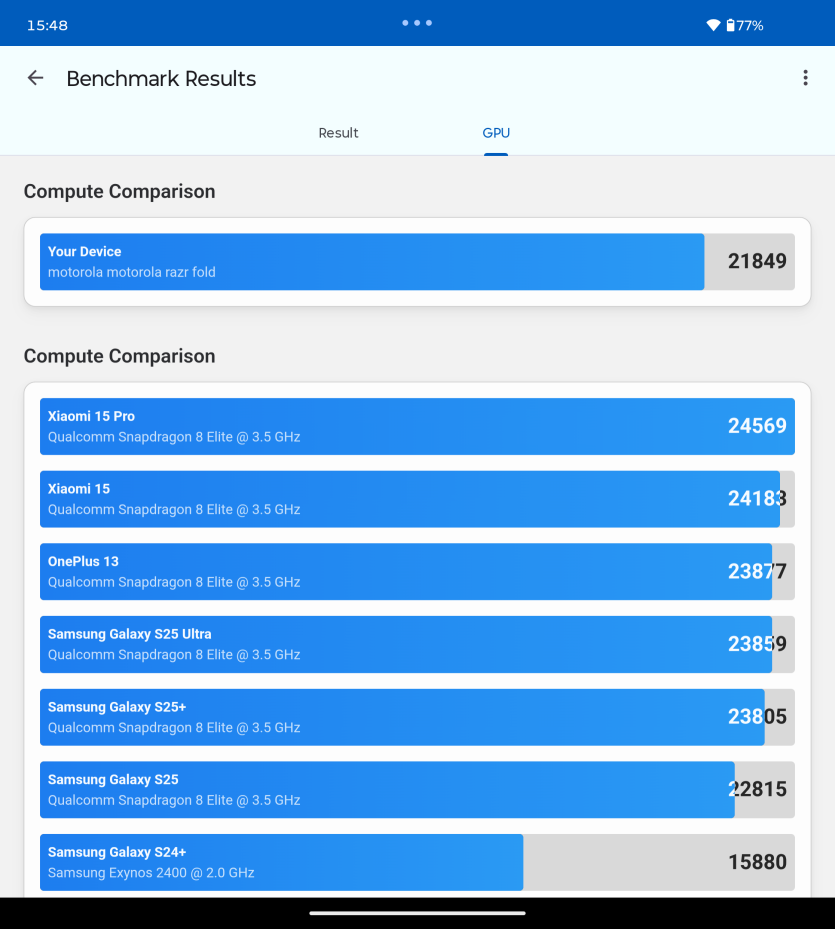
Task: Switch to the Result tab
Action: pyautogui.click(x=338, y=133)
